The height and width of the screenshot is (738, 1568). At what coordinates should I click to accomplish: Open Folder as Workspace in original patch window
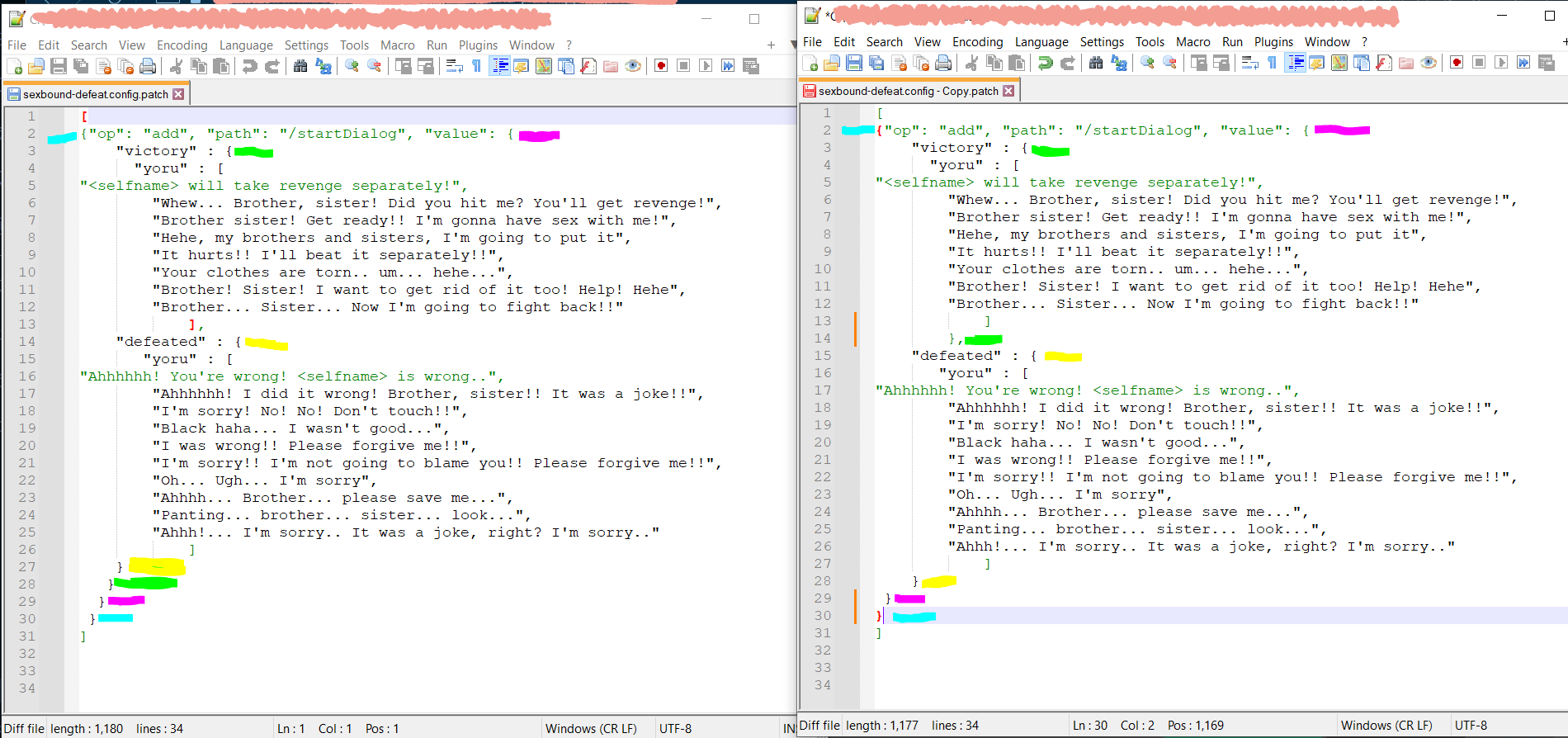[611, 66]
